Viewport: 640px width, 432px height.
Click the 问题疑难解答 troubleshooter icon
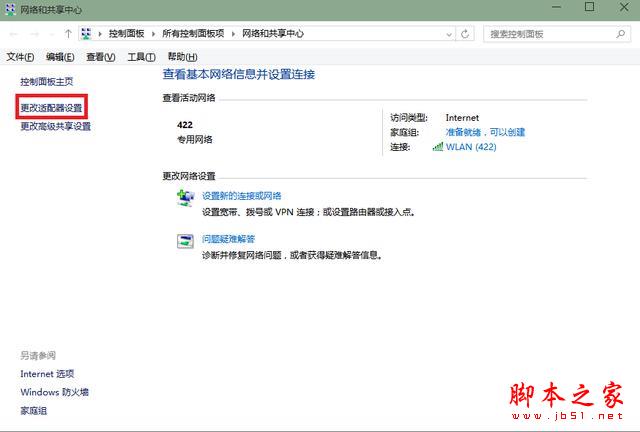click(x=185, y=241)
